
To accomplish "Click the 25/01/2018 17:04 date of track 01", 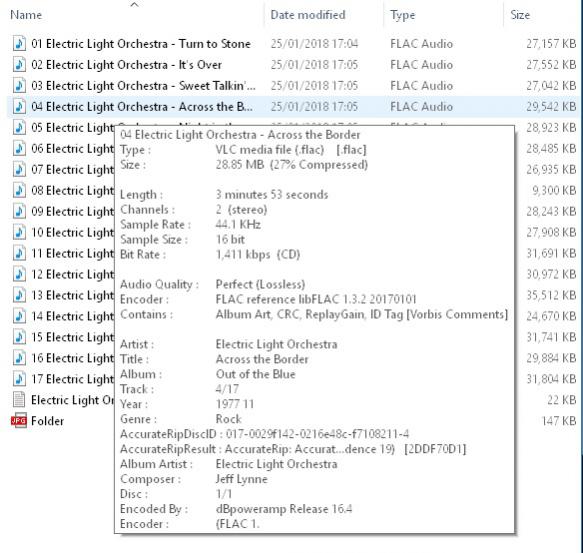I will (314, 44).
